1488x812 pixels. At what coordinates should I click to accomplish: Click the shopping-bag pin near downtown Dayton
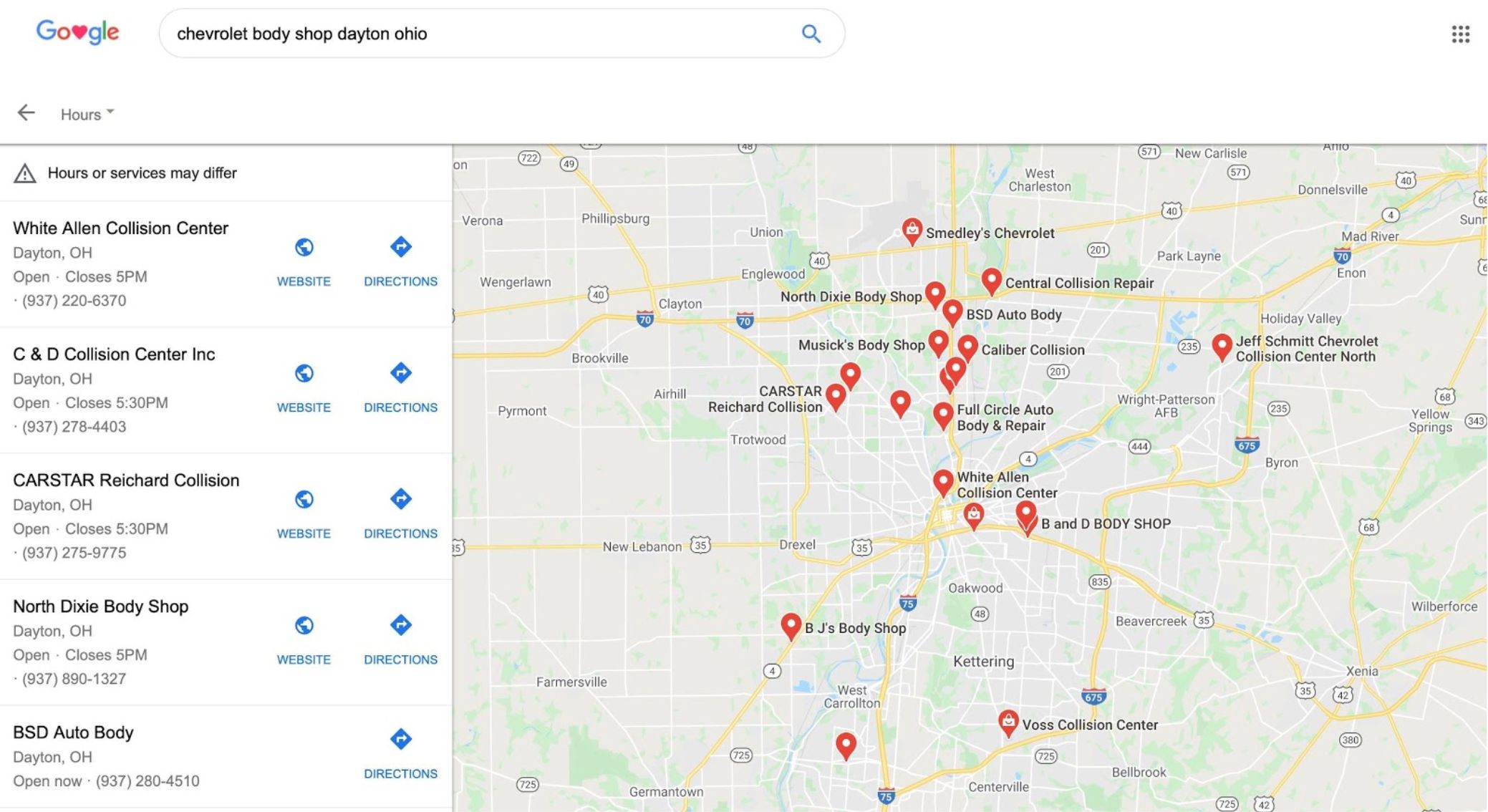(x=973, y=515)
